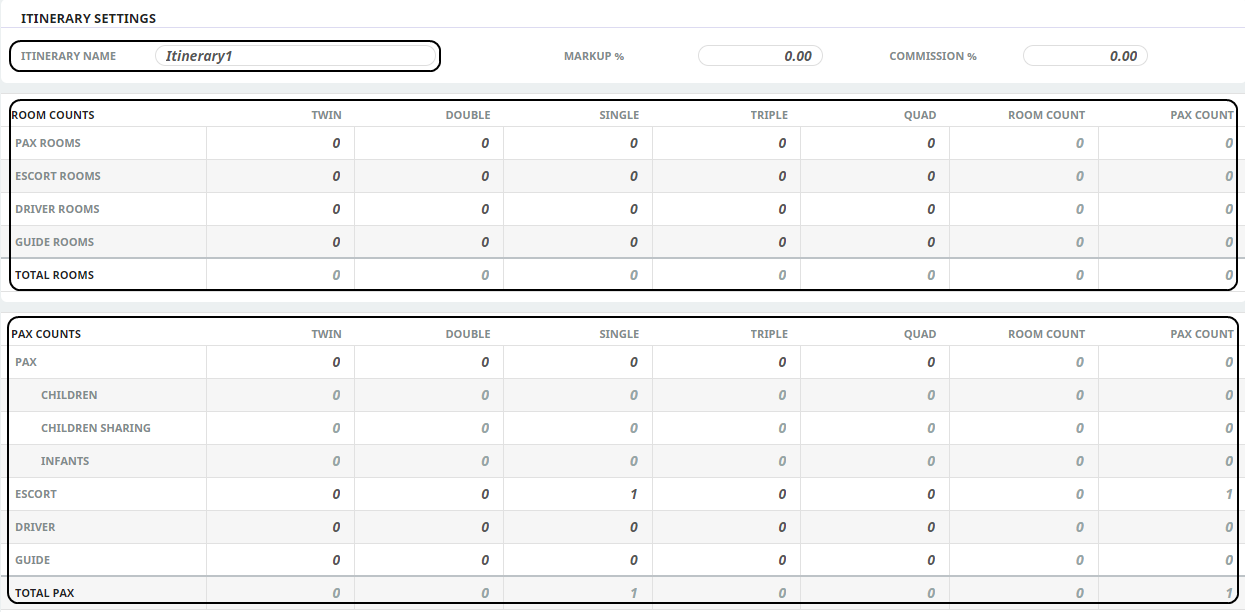Select Escort Rooms Double cell
The height and width of the screenshot is (612, 1245).
429,176
